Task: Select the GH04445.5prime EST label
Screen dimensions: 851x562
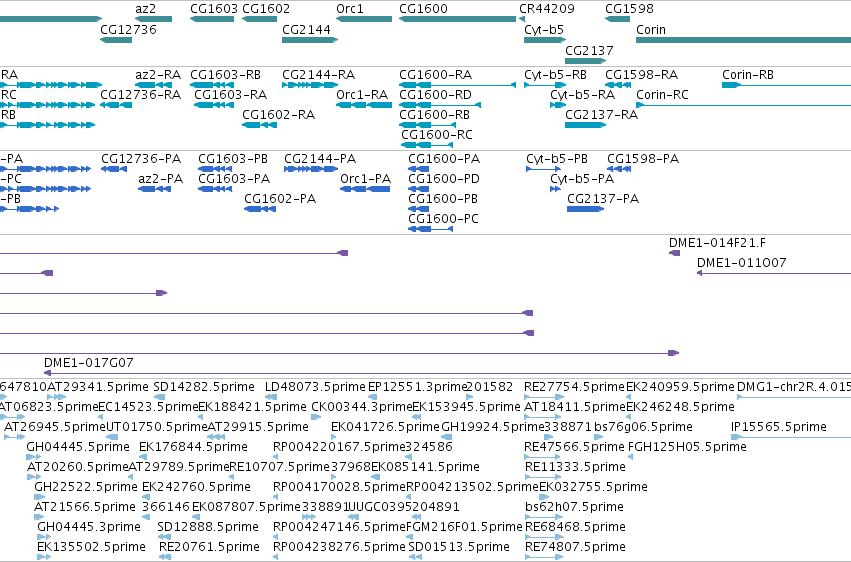Action: click(78, 446)
